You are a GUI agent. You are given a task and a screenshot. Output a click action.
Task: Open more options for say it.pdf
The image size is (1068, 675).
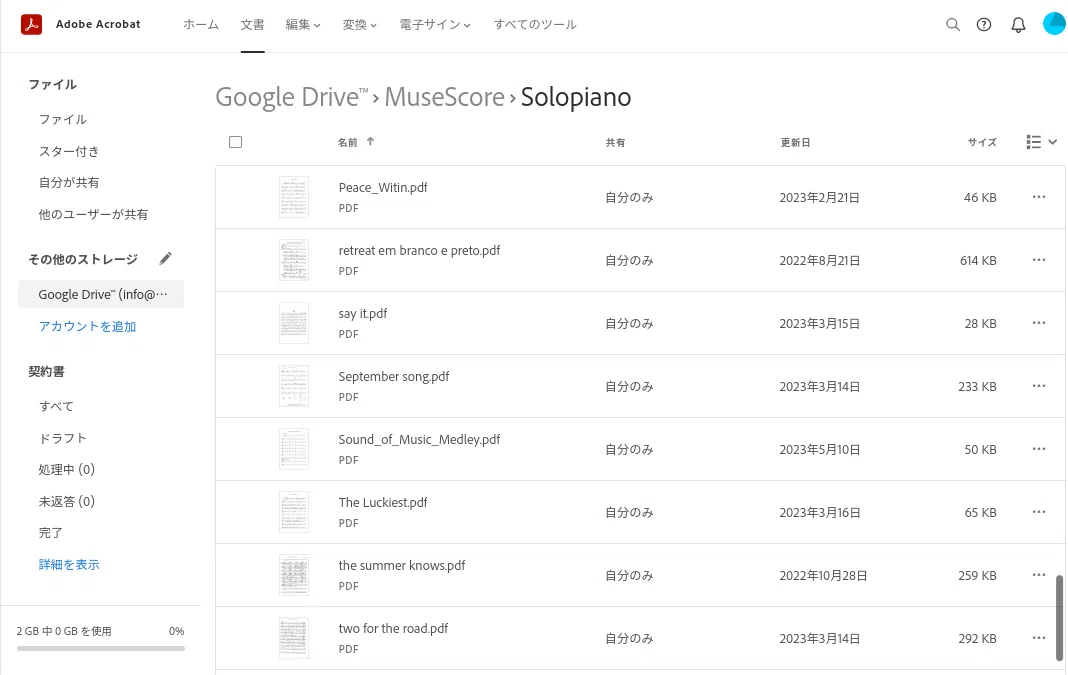(1039, 323)
